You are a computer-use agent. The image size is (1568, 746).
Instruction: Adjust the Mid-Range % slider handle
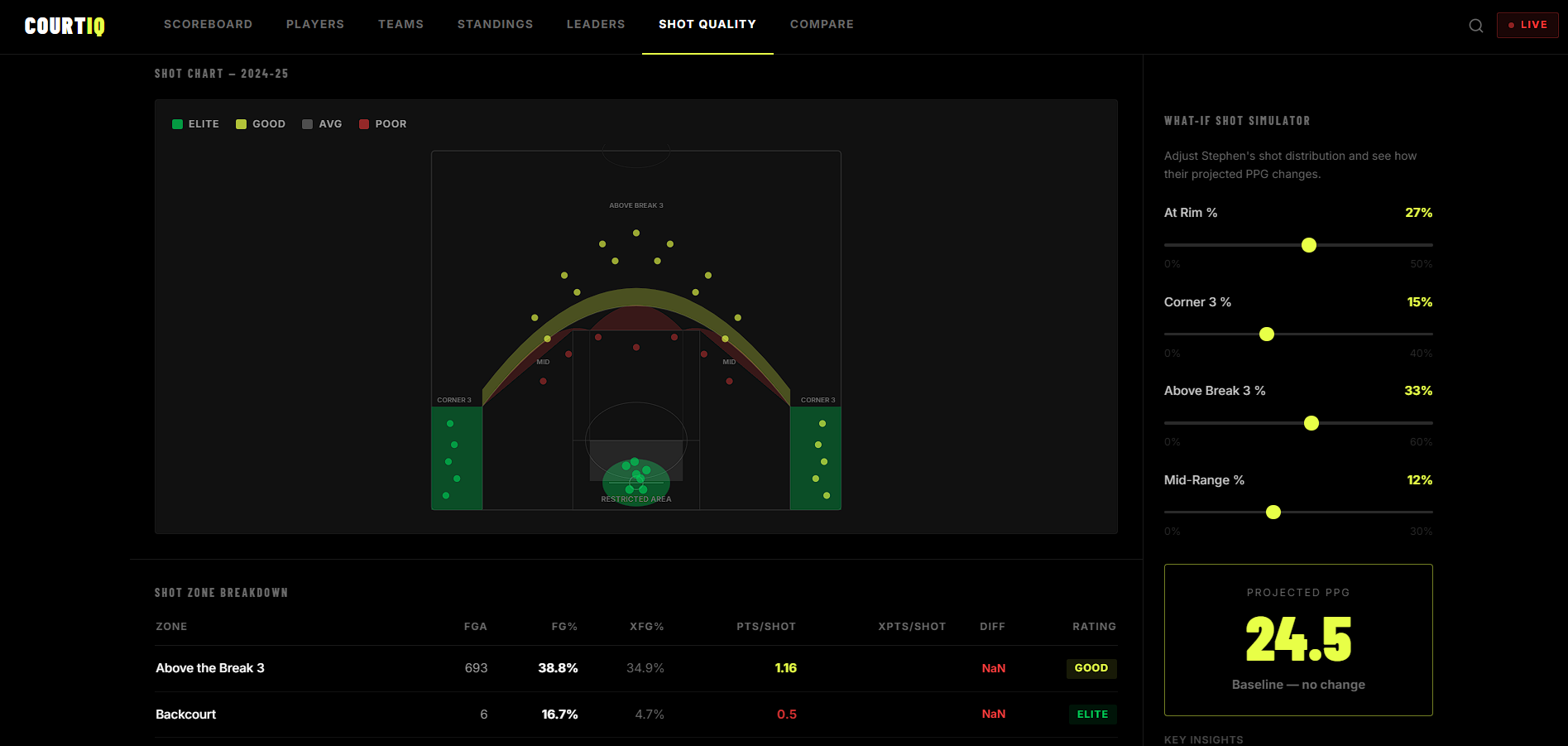click(1273, 513)
